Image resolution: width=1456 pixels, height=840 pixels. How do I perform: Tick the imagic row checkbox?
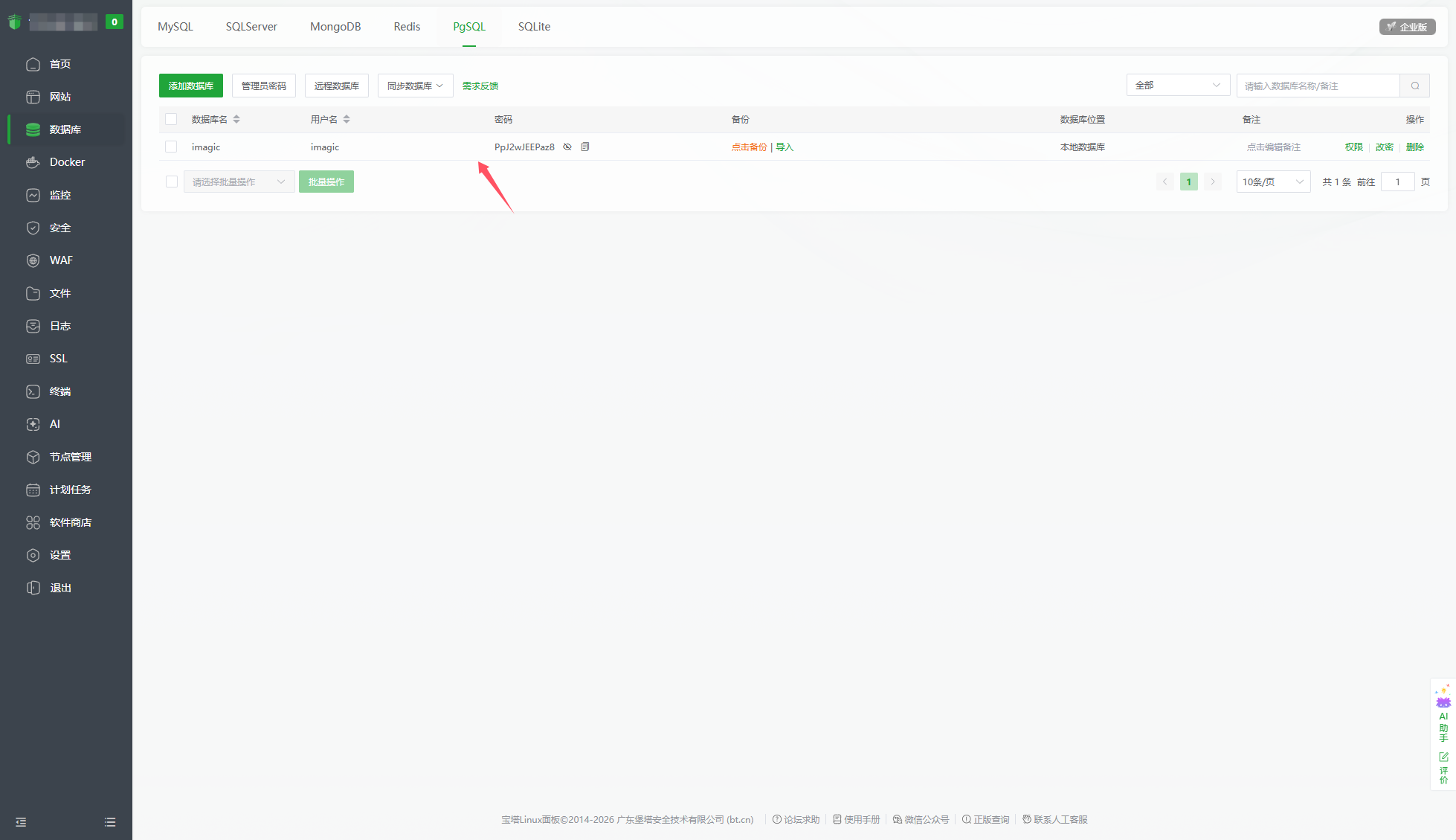[171, 147]
